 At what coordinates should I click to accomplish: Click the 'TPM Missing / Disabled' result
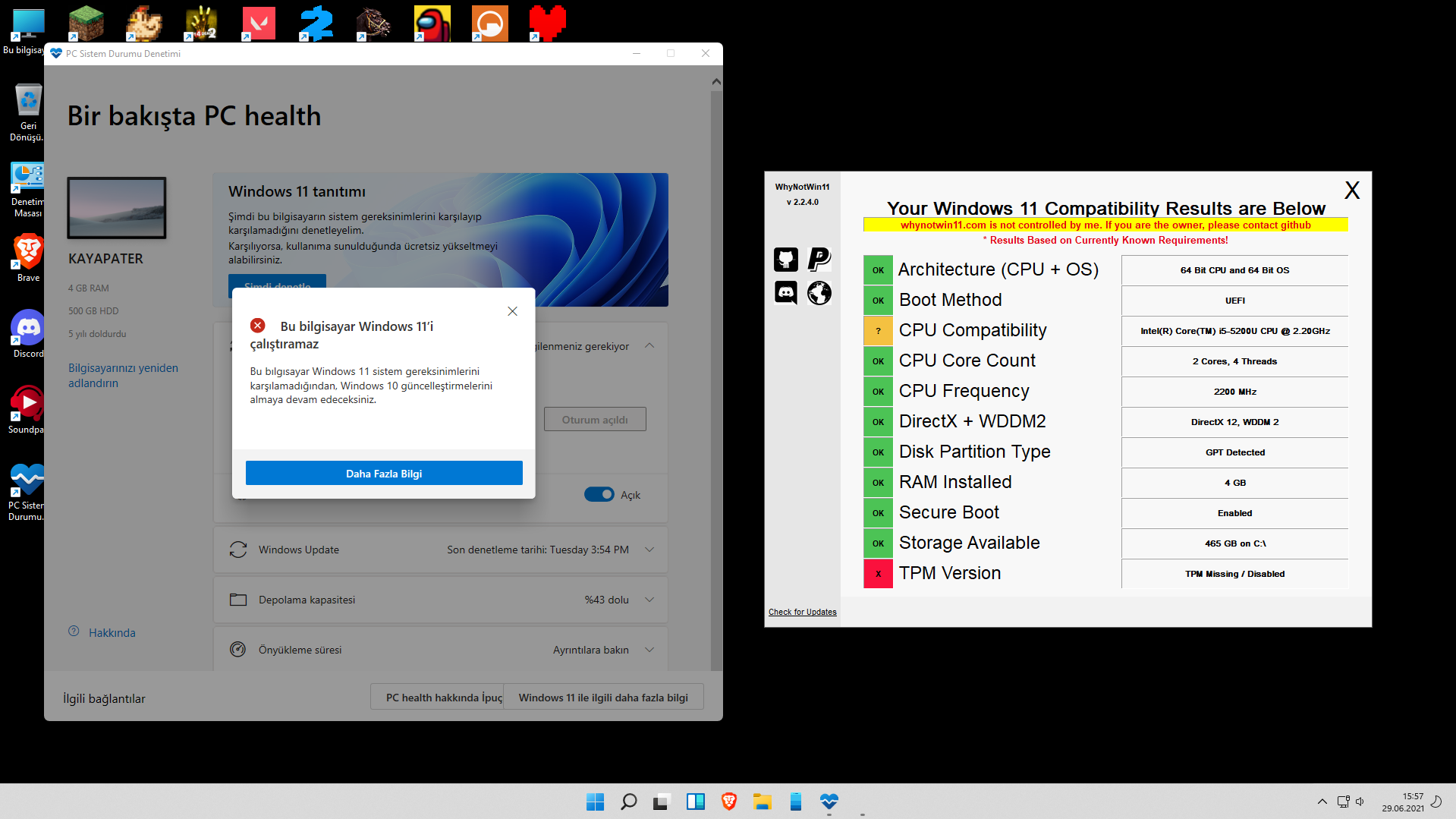point(1234,574)
